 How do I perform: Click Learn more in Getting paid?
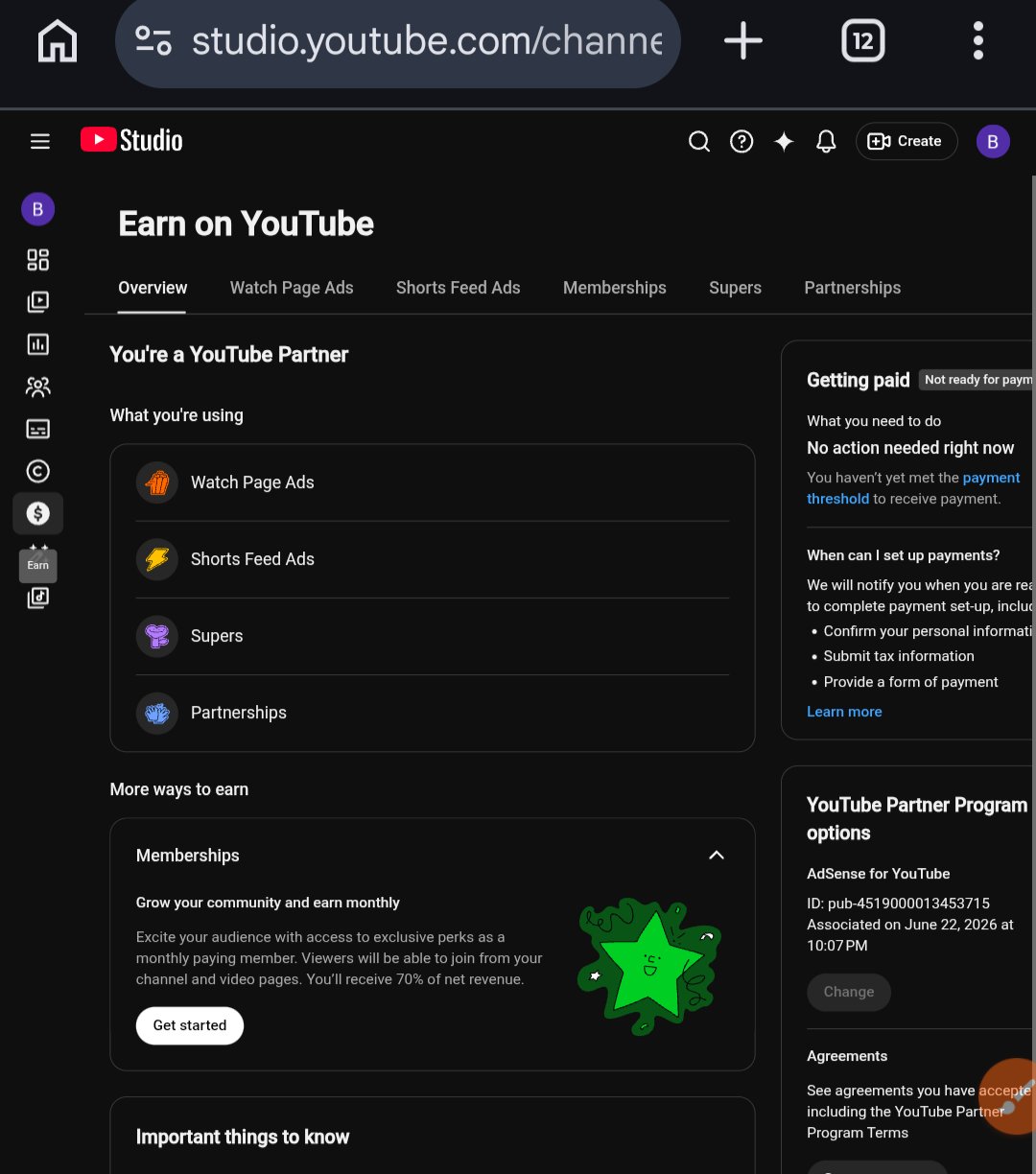[844, 712]
